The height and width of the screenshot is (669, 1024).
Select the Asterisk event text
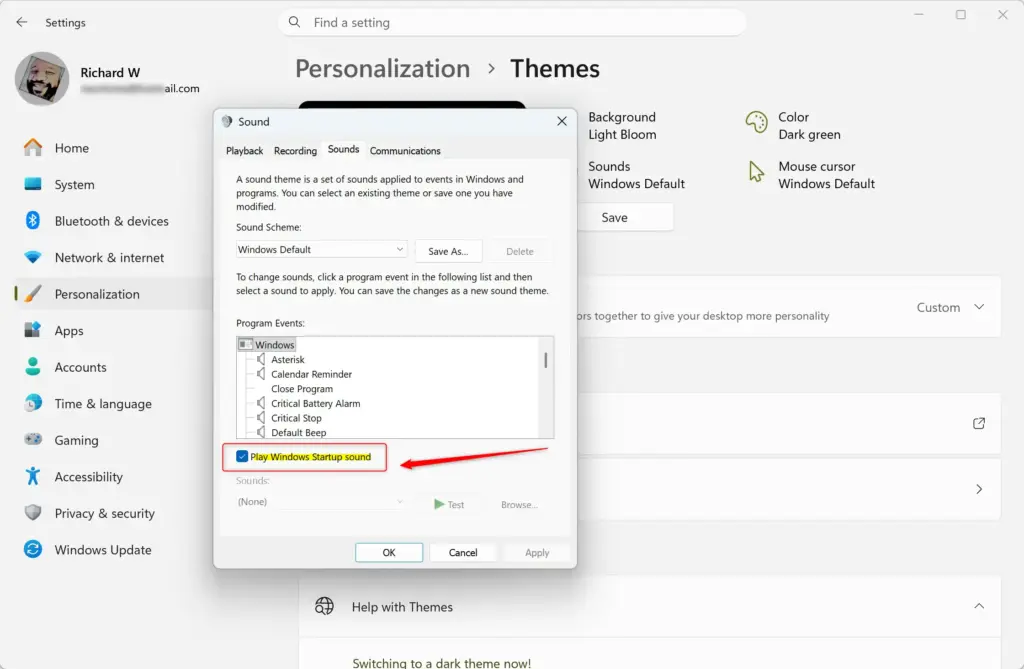(288, 359)
